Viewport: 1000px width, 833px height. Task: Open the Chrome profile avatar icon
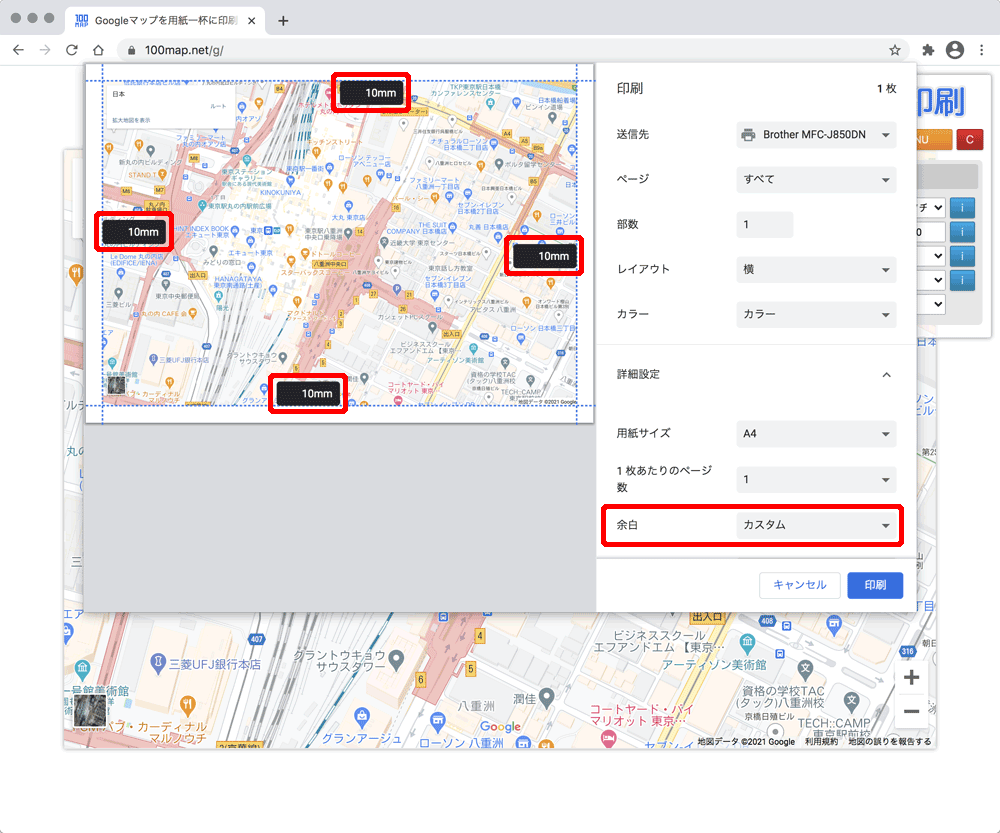(955, 50)
